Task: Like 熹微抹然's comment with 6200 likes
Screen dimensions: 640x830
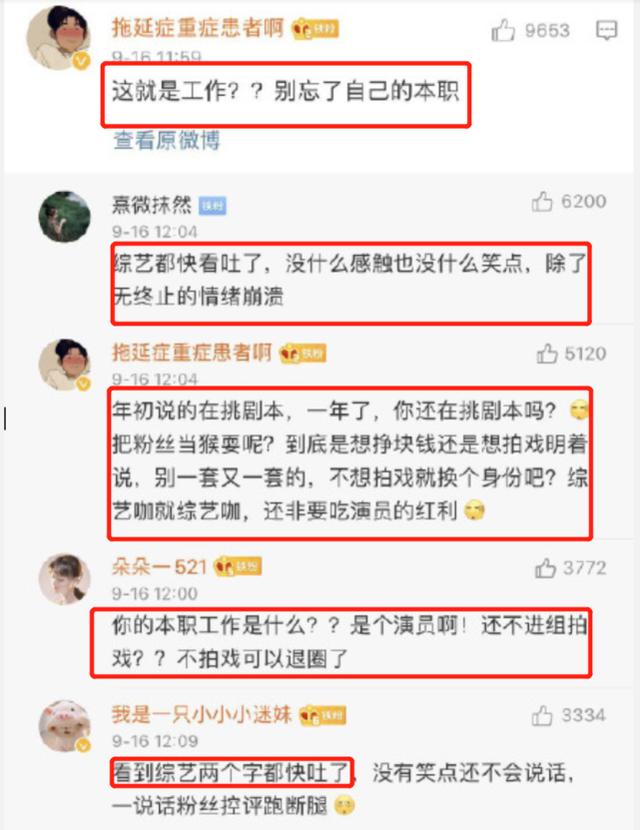Action: pyautogui.click(x=542, y=201)
